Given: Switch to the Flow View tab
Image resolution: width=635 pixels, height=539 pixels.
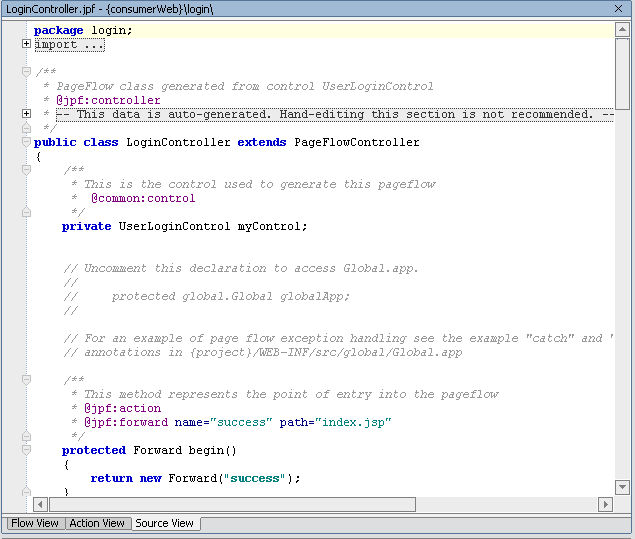Looking at the screenshot, I should (x=34, y=523).
